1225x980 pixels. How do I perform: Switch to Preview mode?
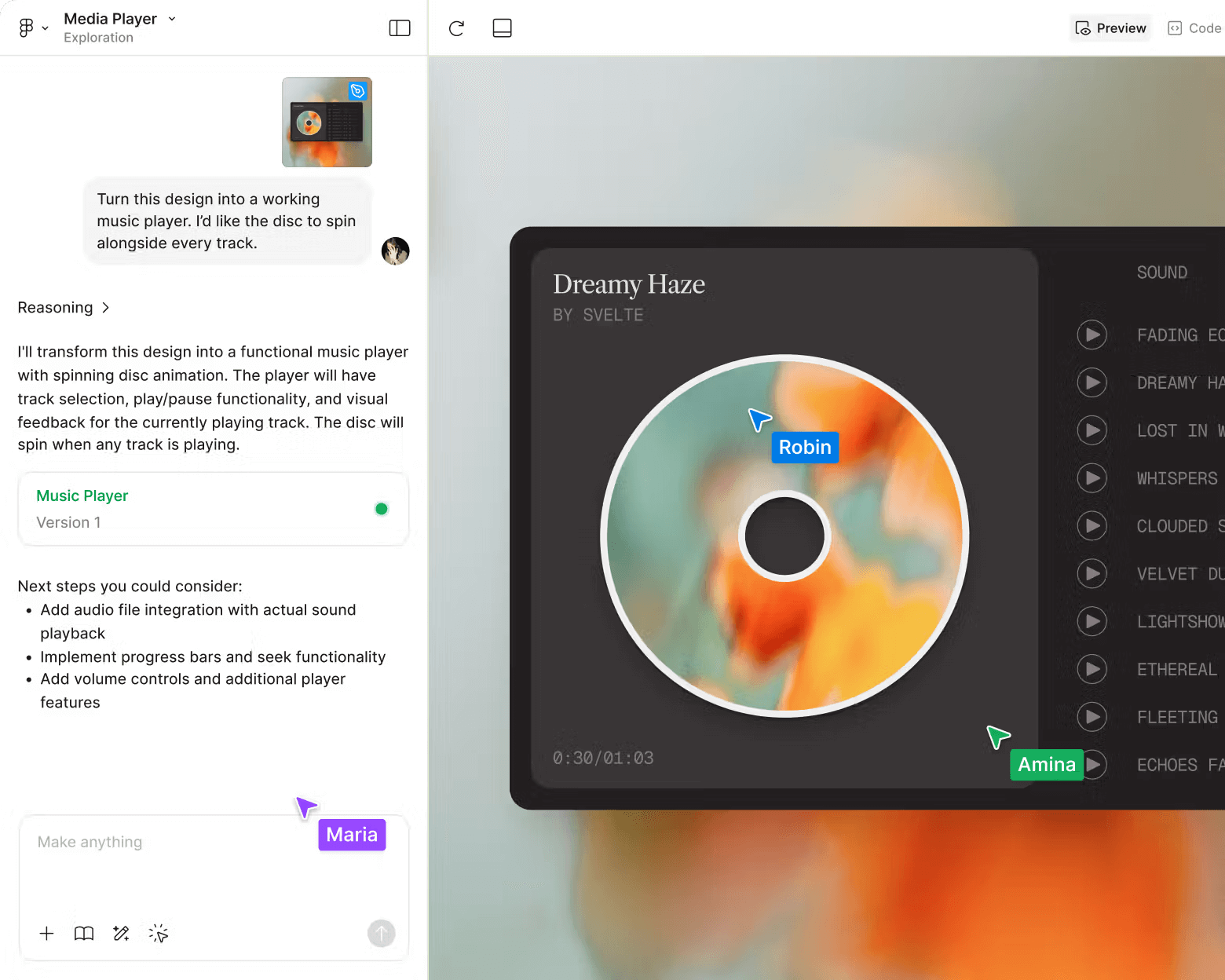pos(1110,27)
